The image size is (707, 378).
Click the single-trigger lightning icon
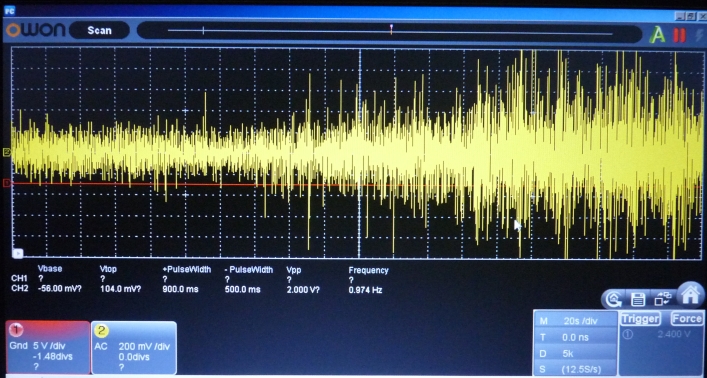[698, 35]
